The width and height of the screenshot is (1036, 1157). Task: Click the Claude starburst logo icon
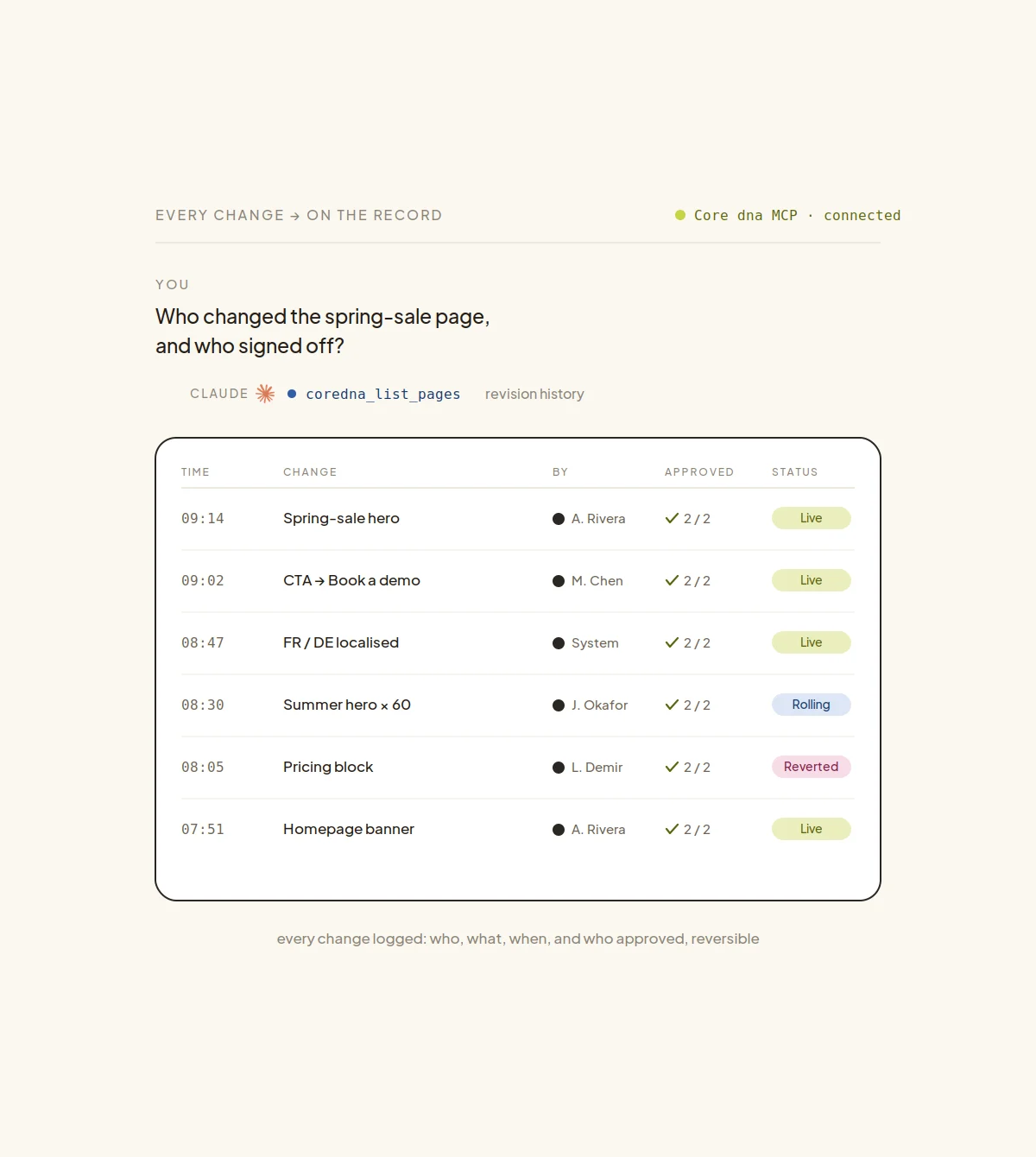265,394
